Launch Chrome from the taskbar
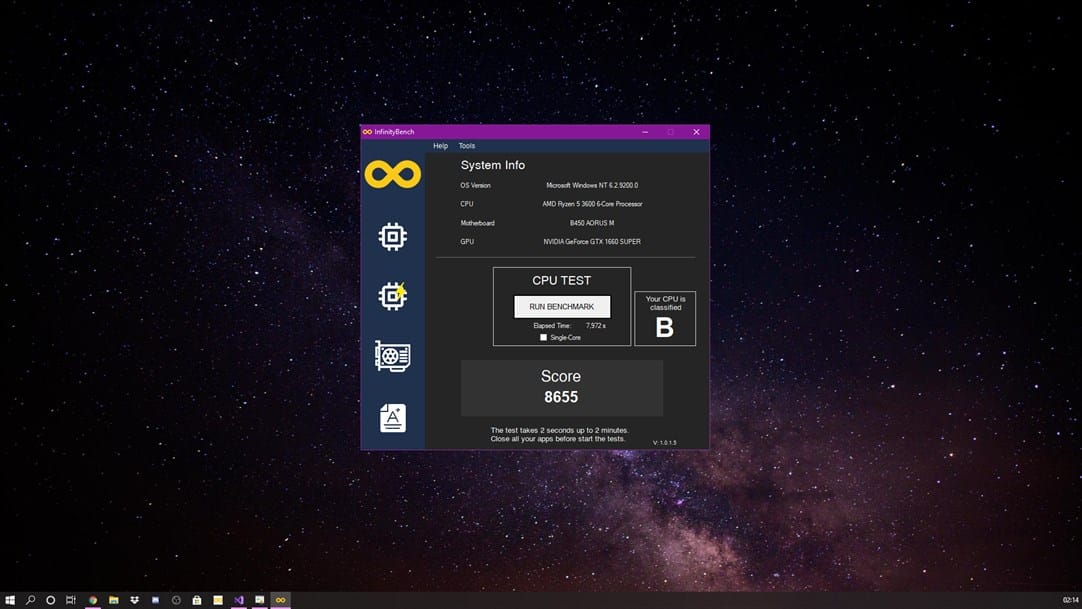This screenshot has height=609, width=1082. pos(93,600)
